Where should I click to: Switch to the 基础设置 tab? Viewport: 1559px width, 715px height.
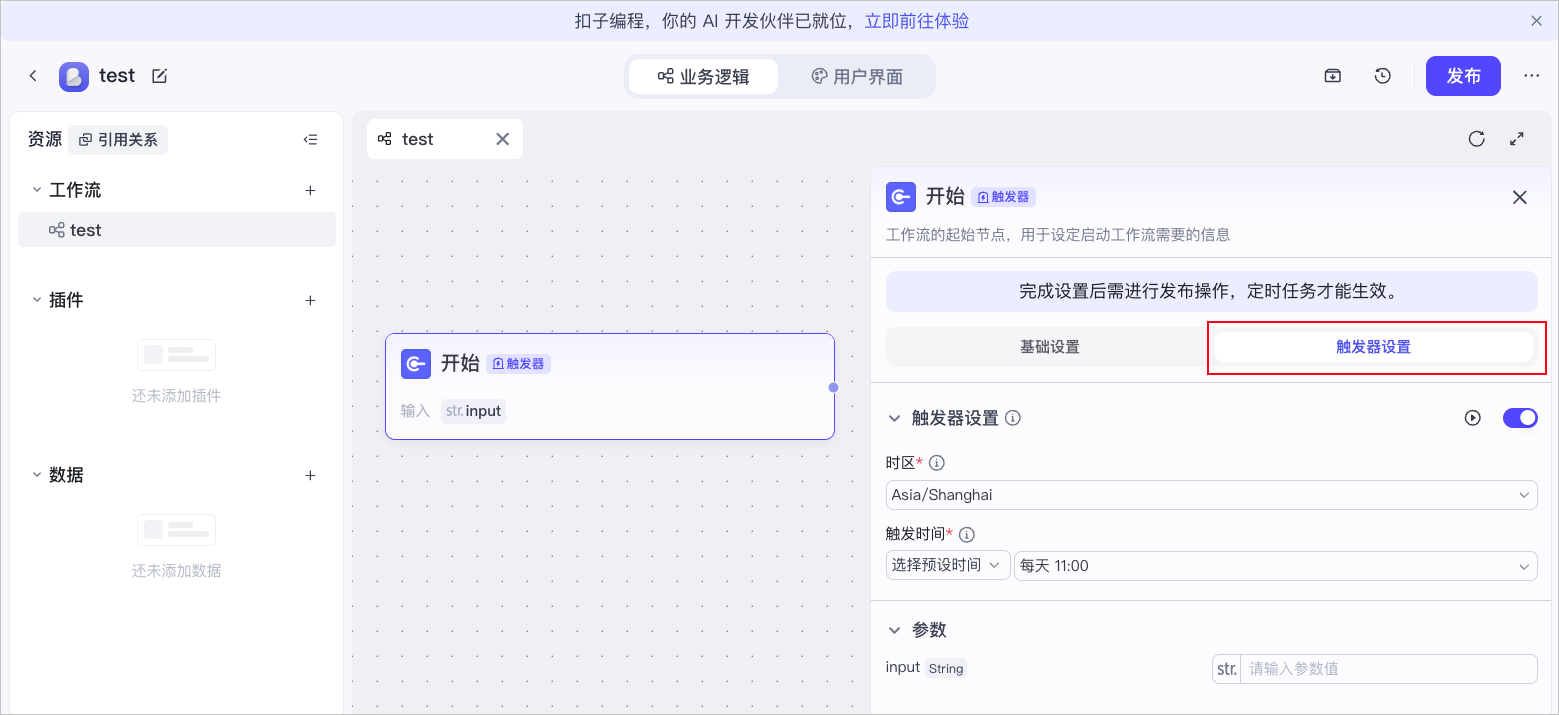(1049, 347)
